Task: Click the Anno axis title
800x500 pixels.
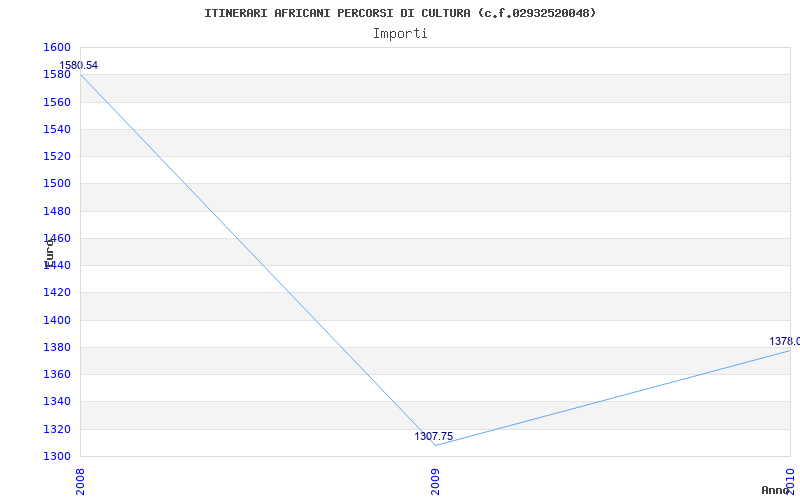Action: point(775,490)
